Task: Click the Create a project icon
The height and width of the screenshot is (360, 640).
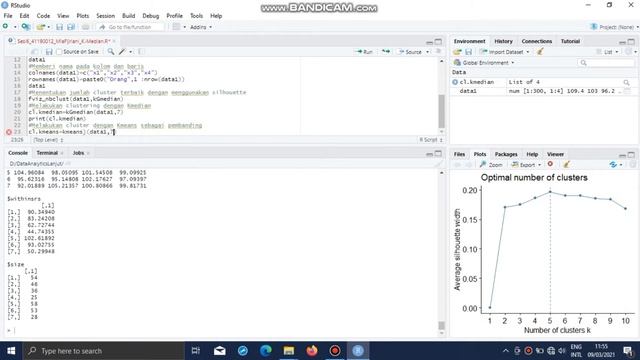Action: coord(26,27)
